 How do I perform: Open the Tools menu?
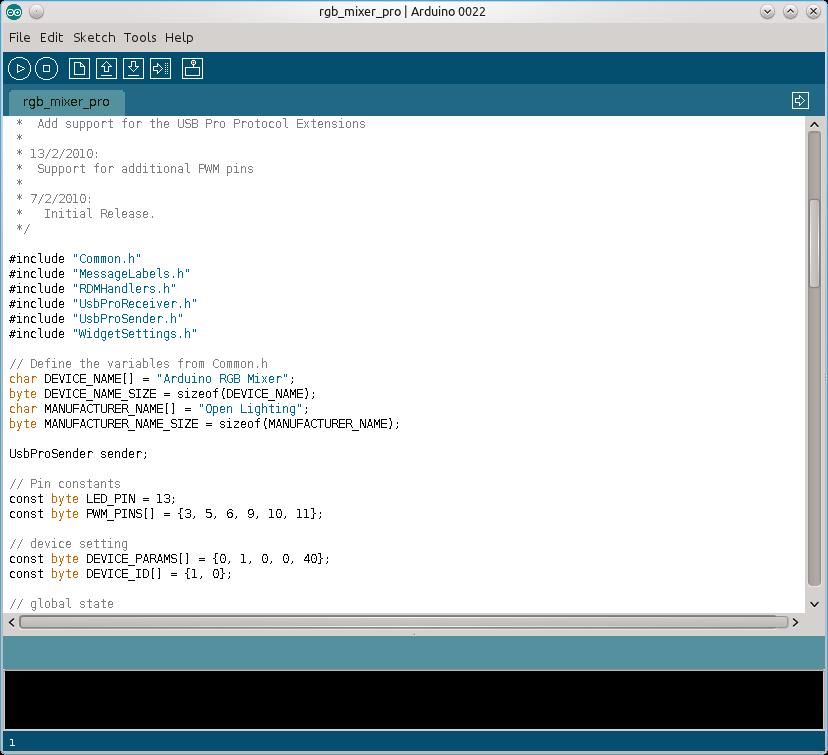click(x=140, y=37)
